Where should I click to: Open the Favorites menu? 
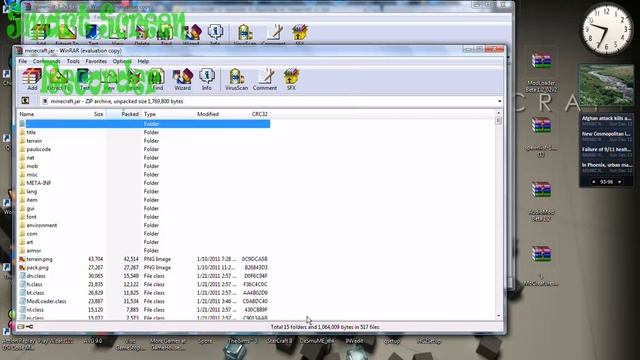click(x=96, y=61)
